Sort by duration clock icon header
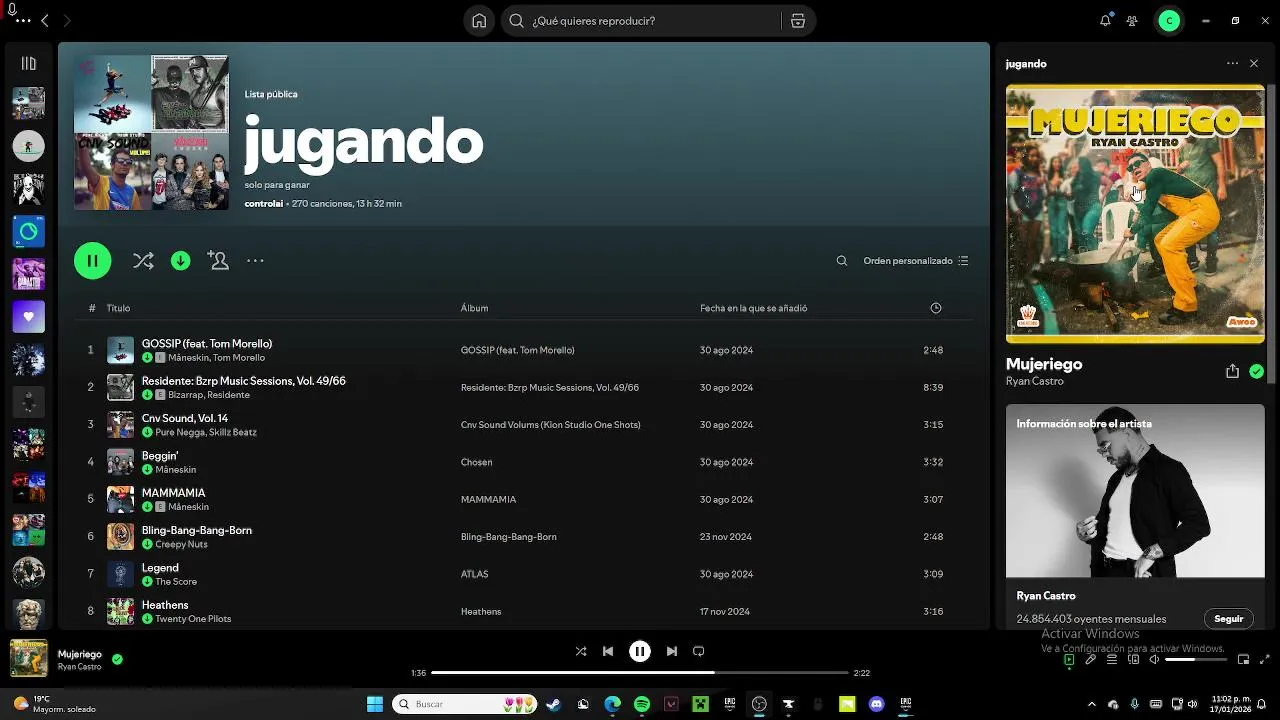Screen dimensions: 1280x720 (936, 308)
